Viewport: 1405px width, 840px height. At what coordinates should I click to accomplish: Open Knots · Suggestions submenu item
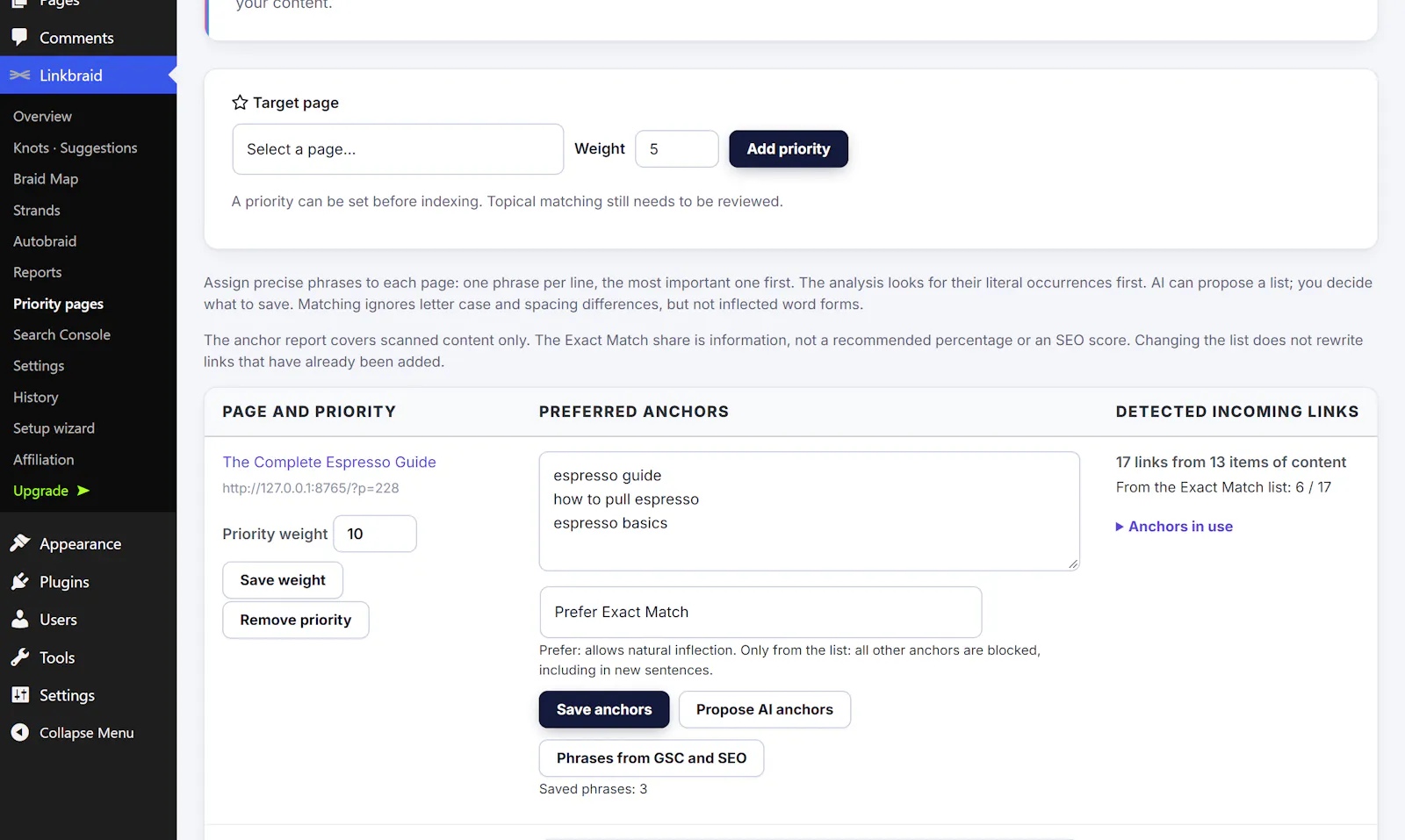(76, 147)
